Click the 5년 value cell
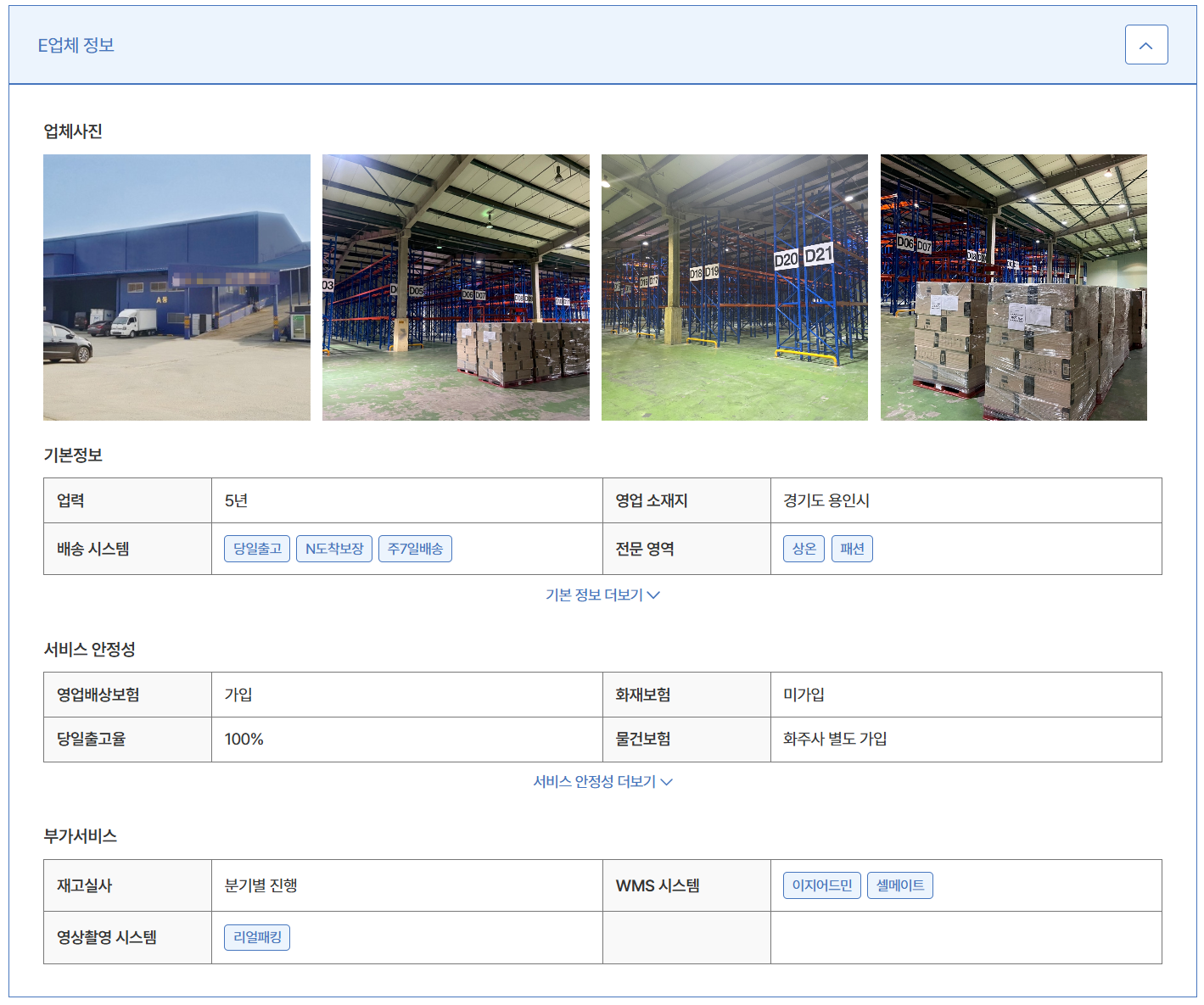Viewport: 1204px width, 1005px height. pos(407,500)
